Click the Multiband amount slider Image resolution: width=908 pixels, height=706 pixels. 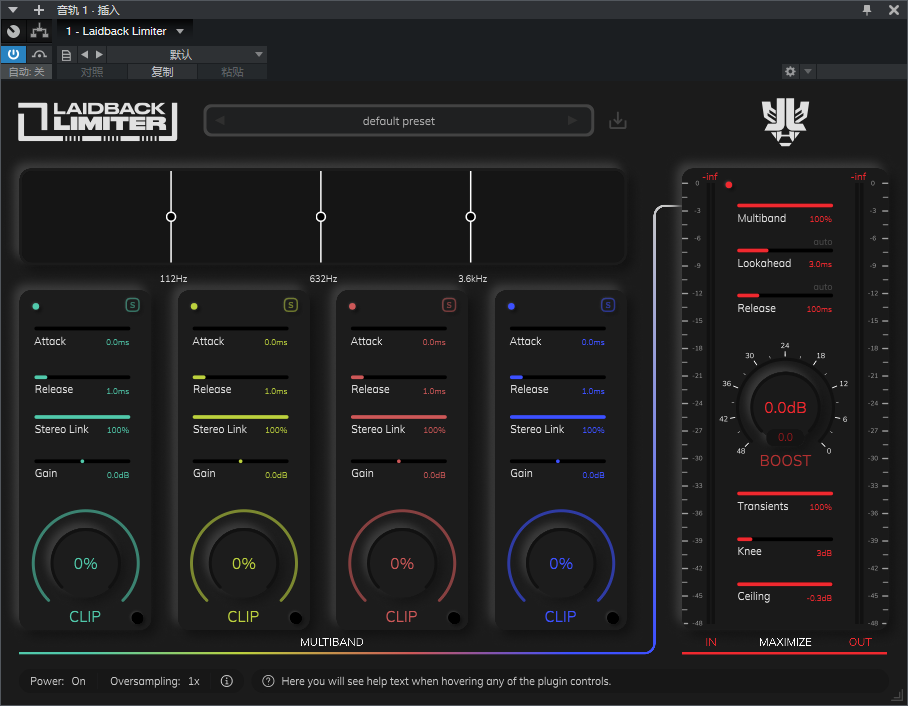click(x=785, y=206)
